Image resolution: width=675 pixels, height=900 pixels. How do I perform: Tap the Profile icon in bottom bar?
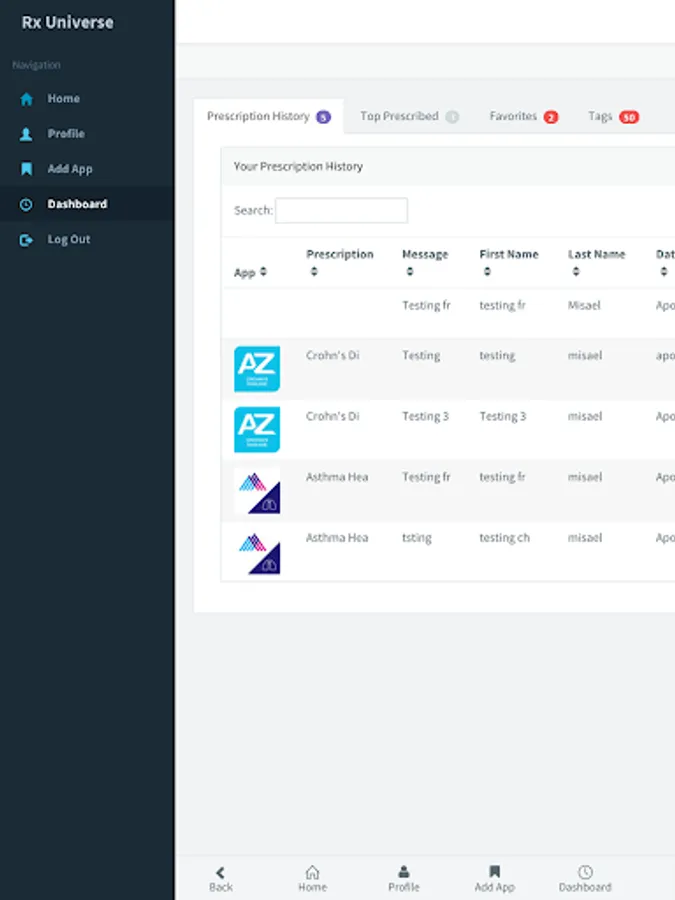coord(404,872)
